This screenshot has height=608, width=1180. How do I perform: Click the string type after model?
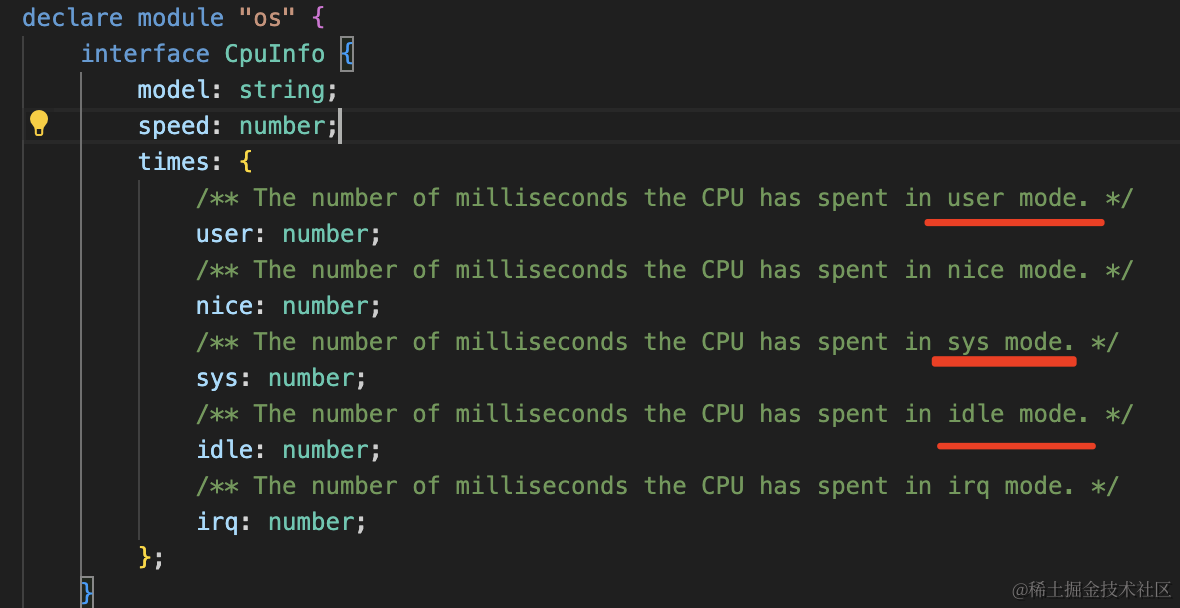[x=281, y=90]
